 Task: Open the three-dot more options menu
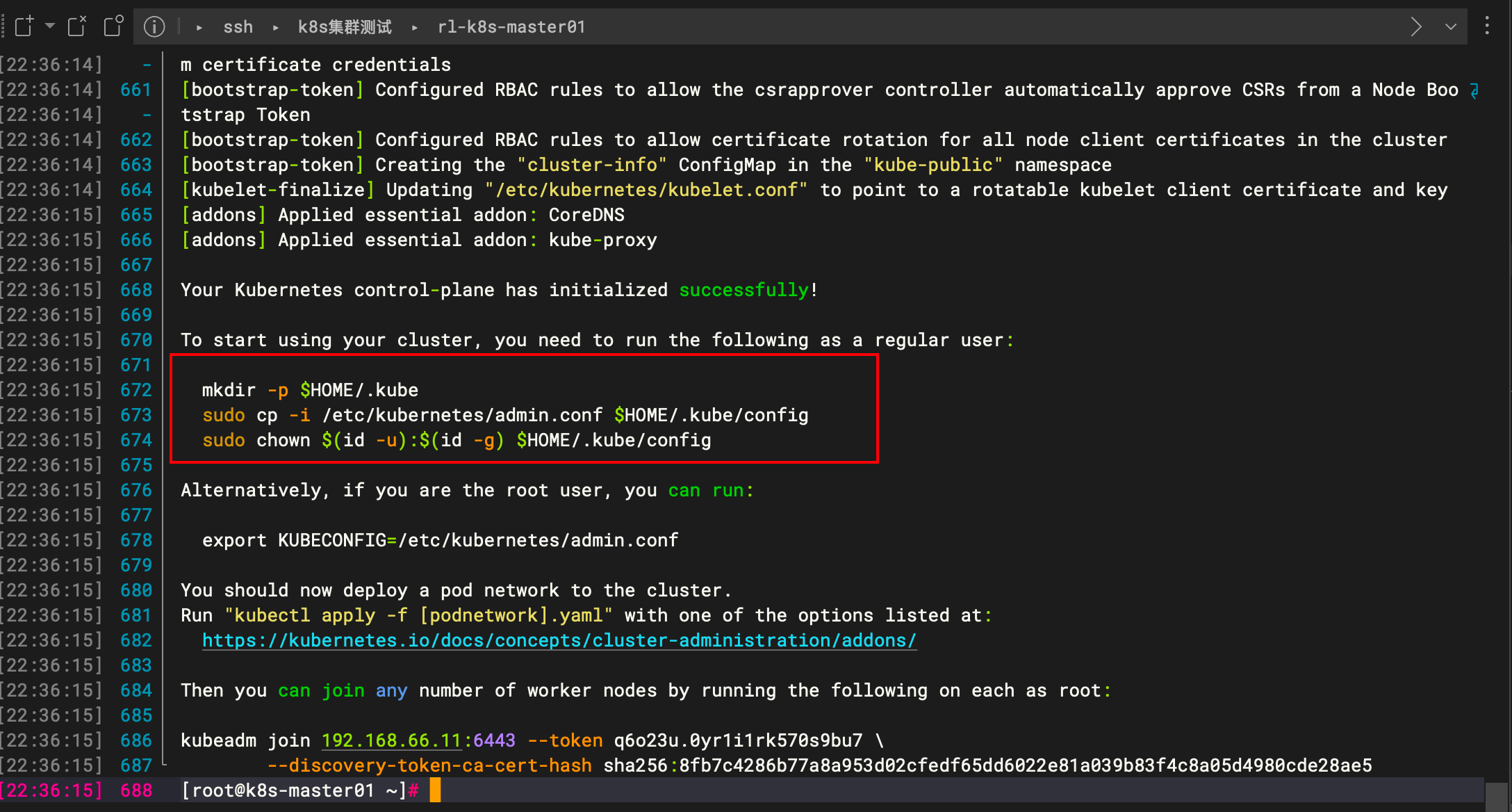(x=1487, y=26)
